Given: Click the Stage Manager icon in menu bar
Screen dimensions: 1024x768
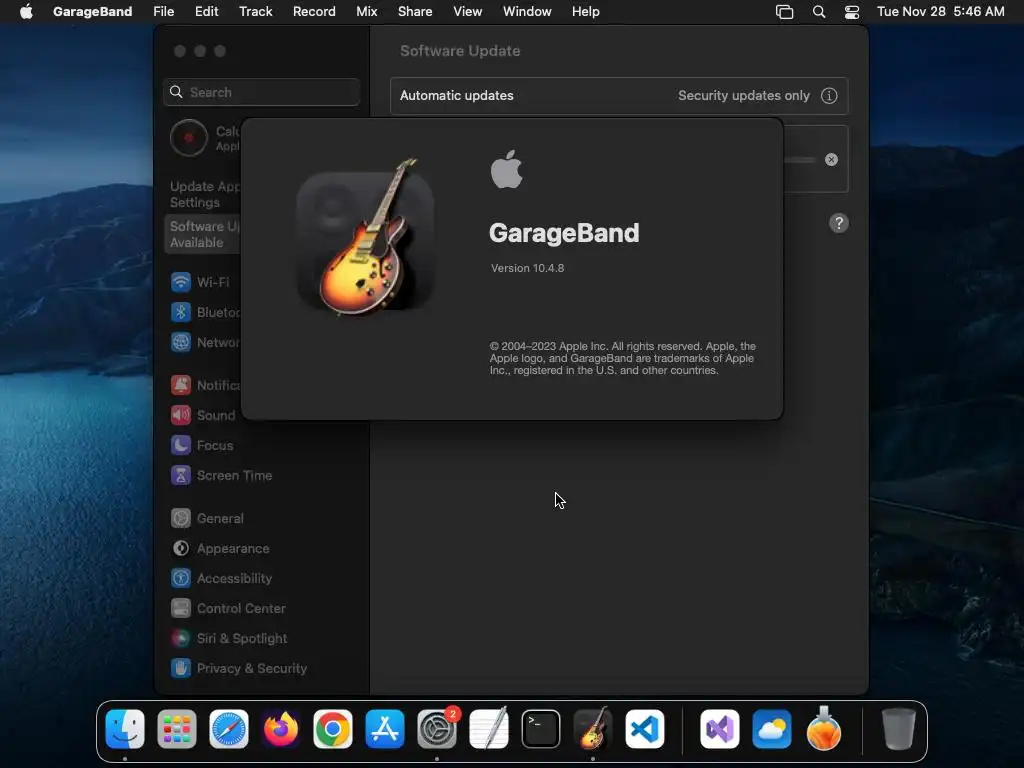Looking at the screenshot, I should (784, 11).
